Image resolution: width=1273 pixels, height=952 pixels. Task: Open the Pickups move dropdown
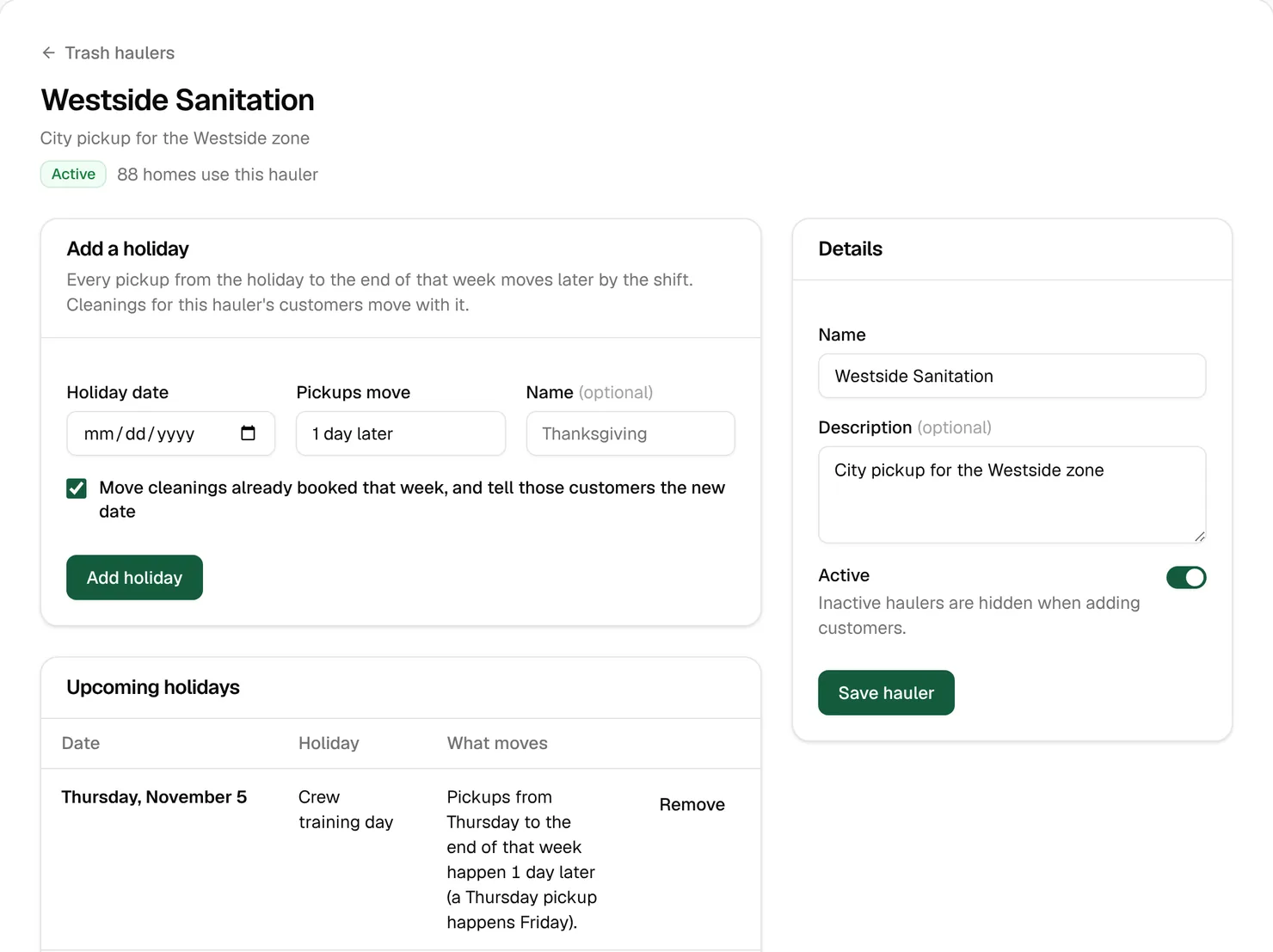click(x=401, y=433)
